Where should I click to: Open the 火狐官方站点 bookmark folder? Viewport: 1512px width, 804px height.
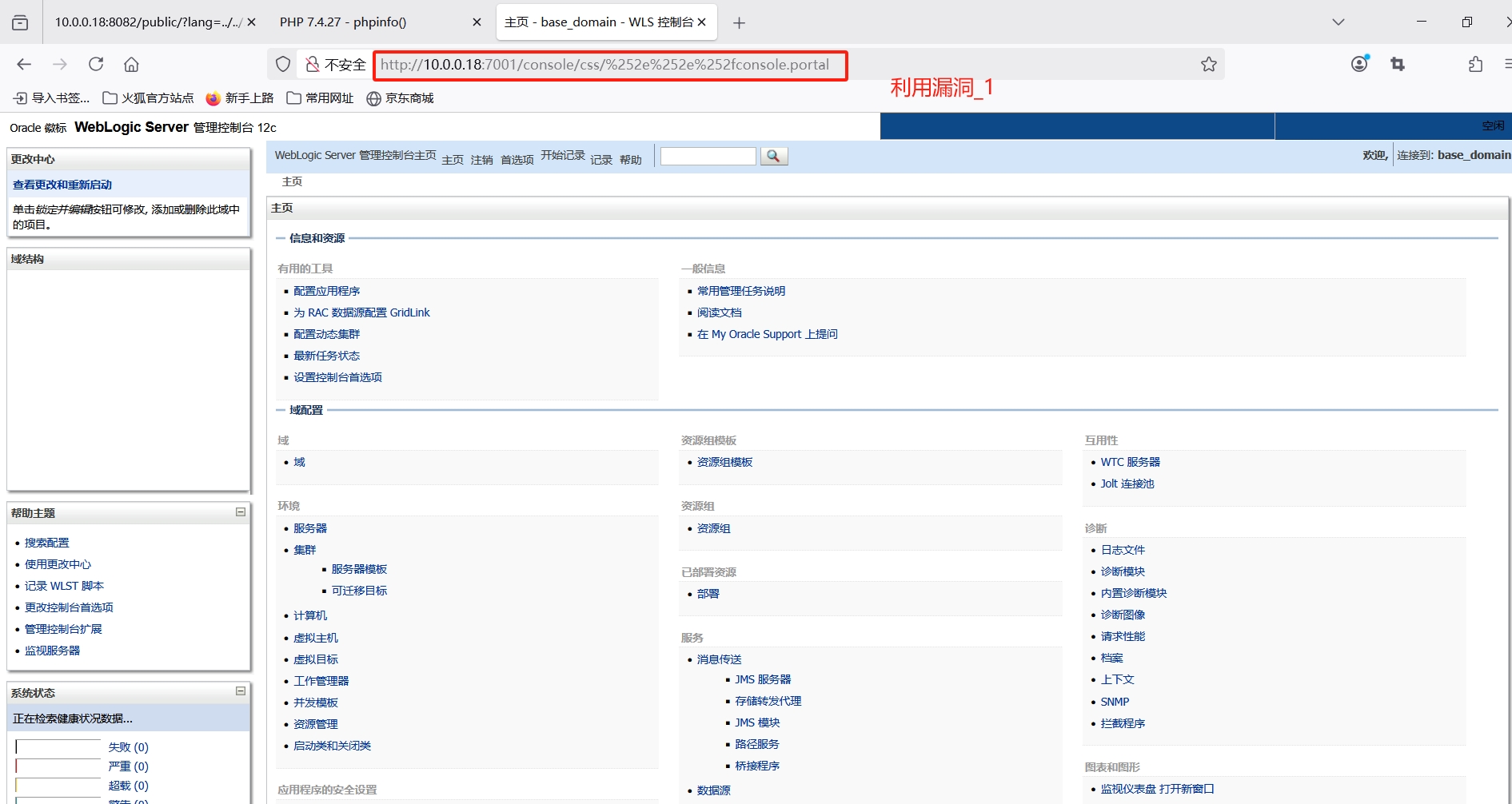149,98
